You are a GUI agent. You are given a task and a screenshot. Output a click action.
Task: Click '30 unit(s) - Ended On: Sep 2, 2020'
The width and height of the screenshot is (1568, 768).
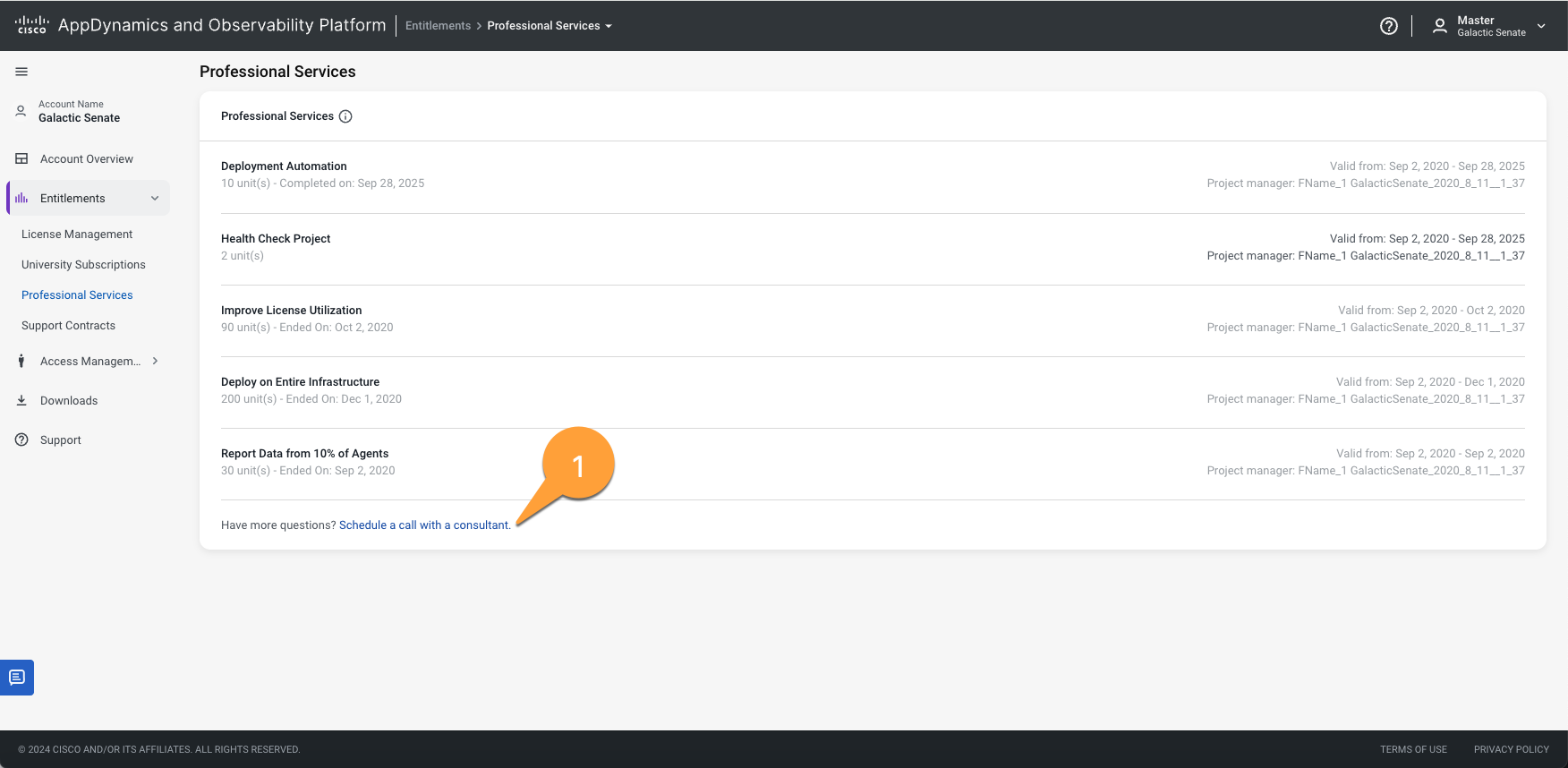pos(308,470)
